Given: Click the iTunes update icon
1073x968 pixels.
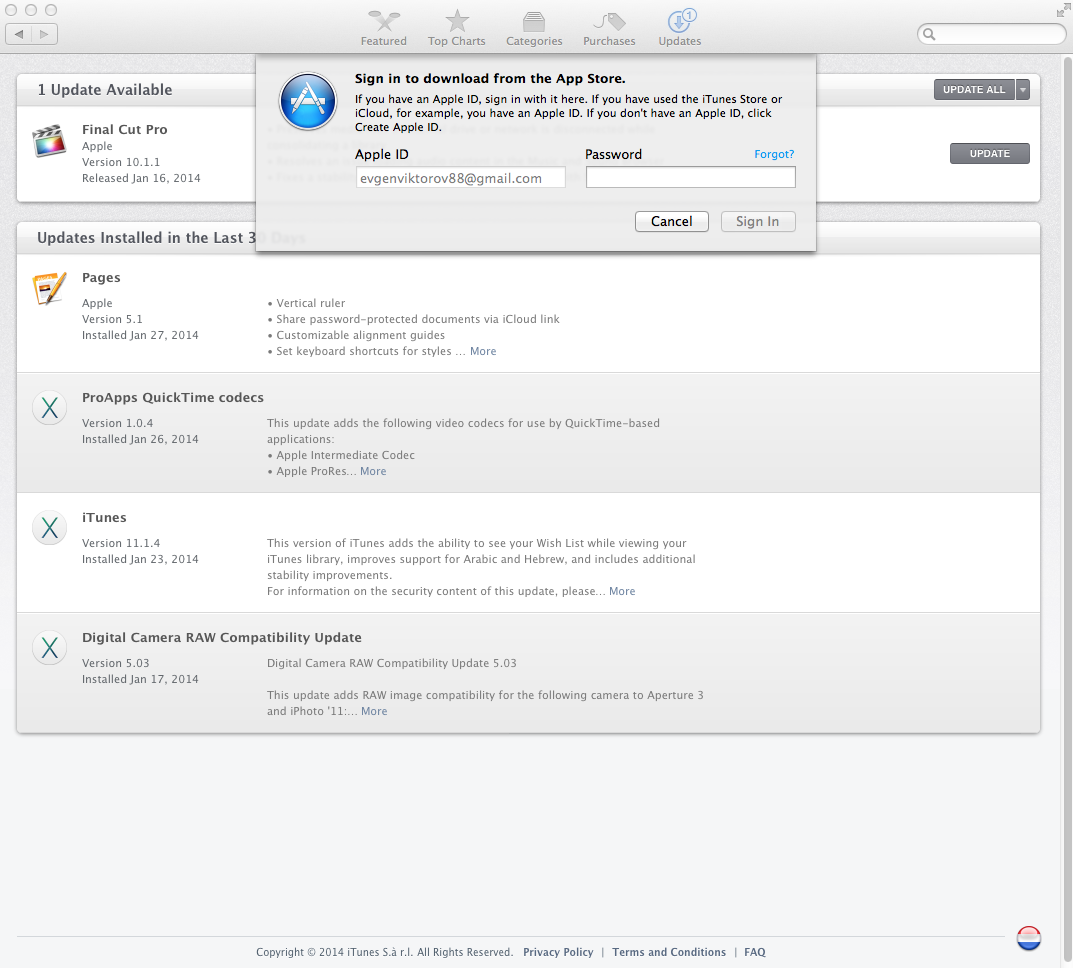Looking at the screenshot, I should pyautogui.click(x=49, y=527).
